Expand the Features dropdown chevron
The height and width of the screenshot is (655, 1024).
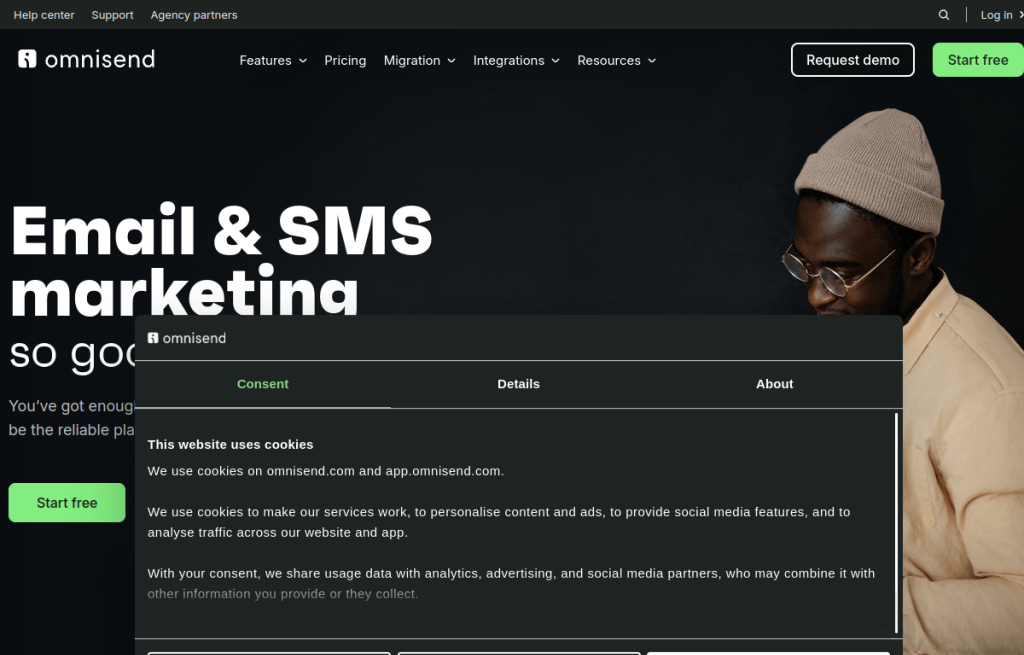[x=303, y=61]
